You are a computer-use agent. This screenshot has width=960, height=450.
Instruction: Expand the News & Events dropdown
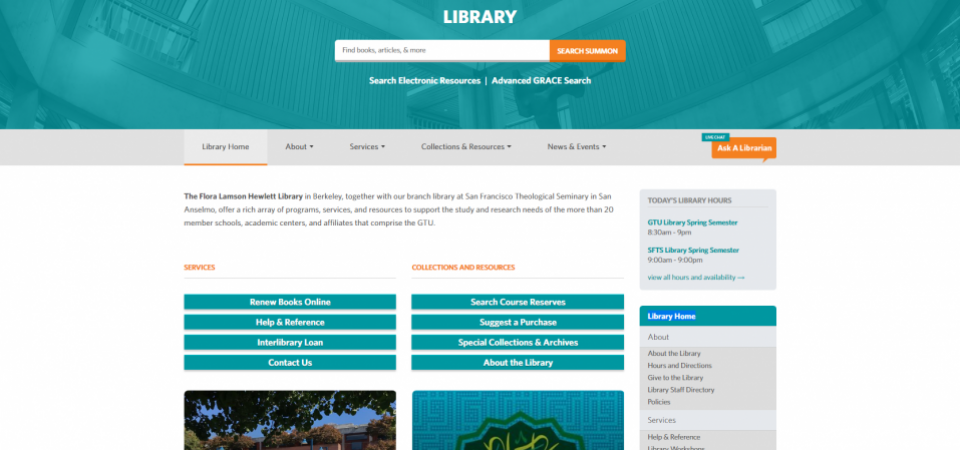577,147
